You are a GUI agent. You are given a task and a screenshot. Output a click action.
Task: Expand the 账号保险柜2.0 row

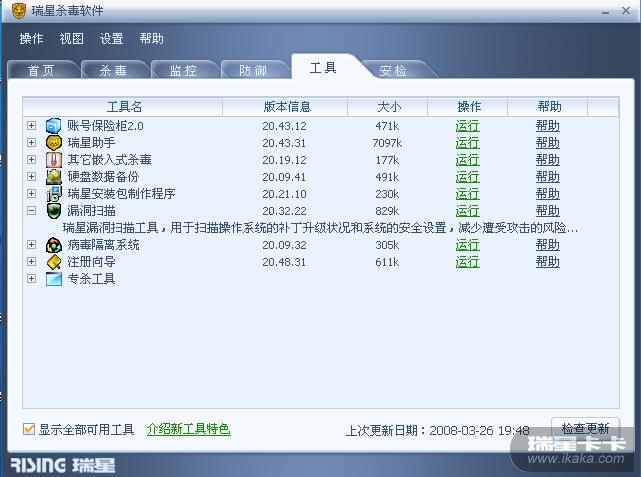pyautogui.click(x=31, y=125)
